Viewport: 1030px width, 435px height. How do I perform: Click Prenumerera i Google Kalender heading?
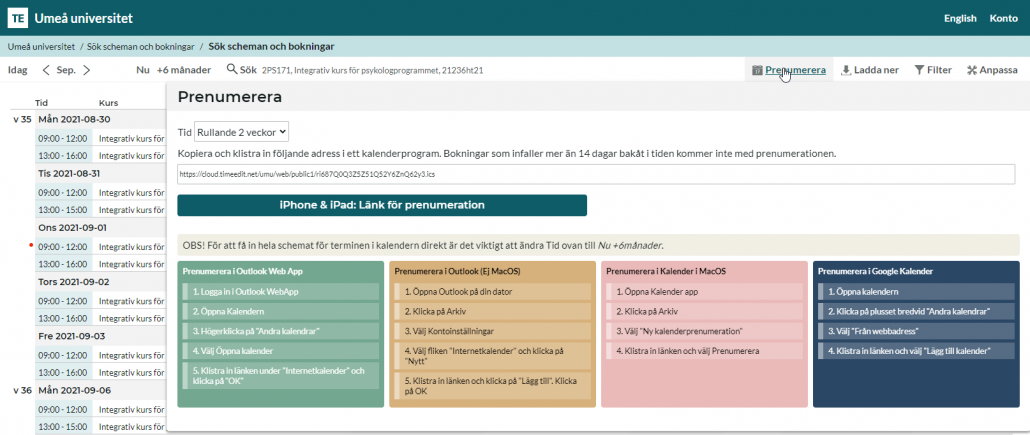pos(876,271)
